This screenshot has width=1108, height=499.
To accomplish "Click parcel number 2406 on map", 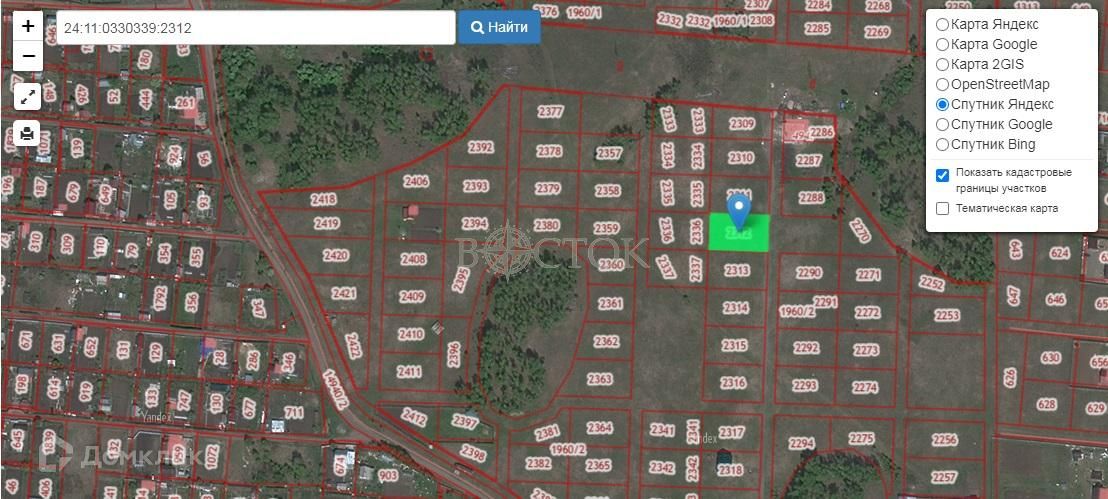I will coord(415,182).
